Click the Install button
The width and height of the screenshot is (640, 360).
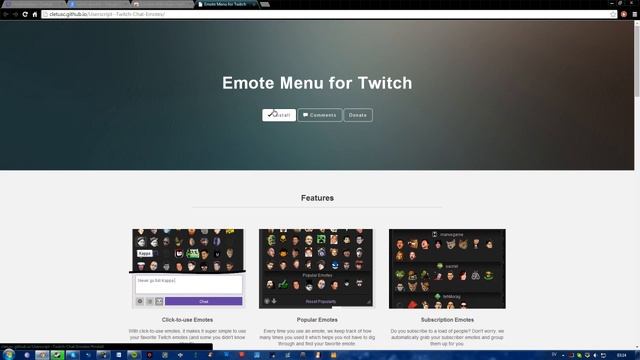(279, 115)
